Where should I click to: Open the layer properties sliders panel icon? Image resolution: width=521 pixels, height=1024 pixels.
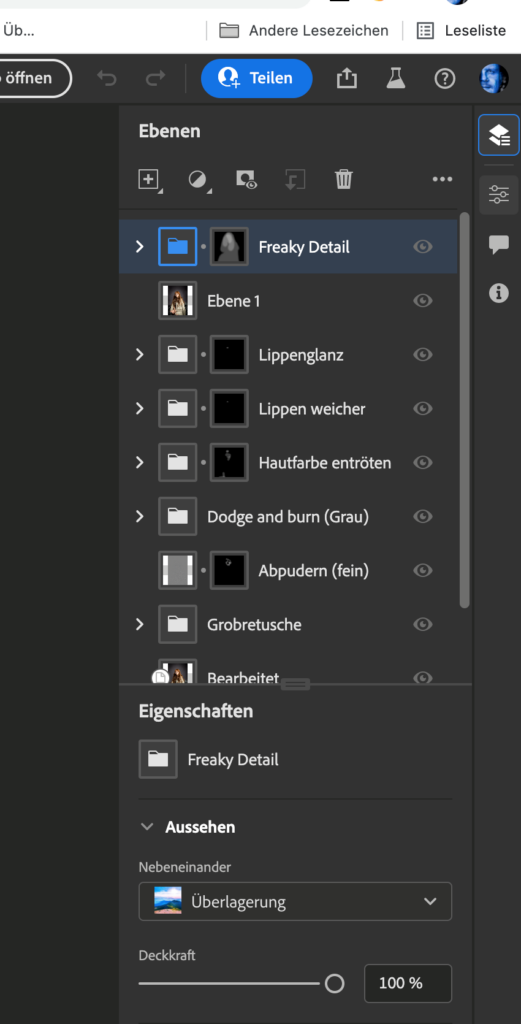pyautogui.click(x=499, y=195)
